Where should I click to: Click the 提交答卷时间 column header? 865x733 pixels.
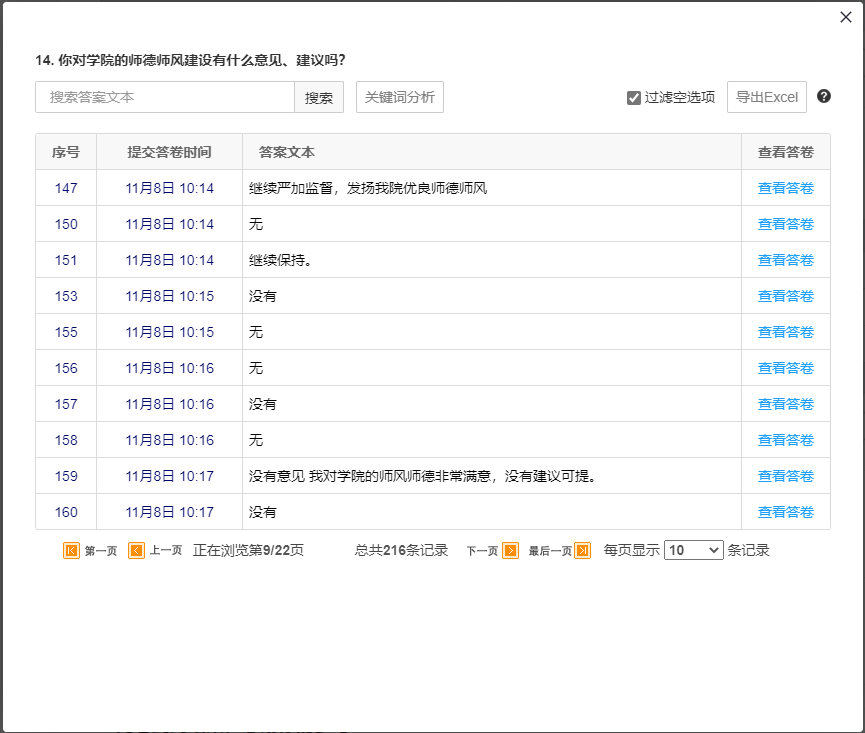pyautogui.click(x=169, y=152)
